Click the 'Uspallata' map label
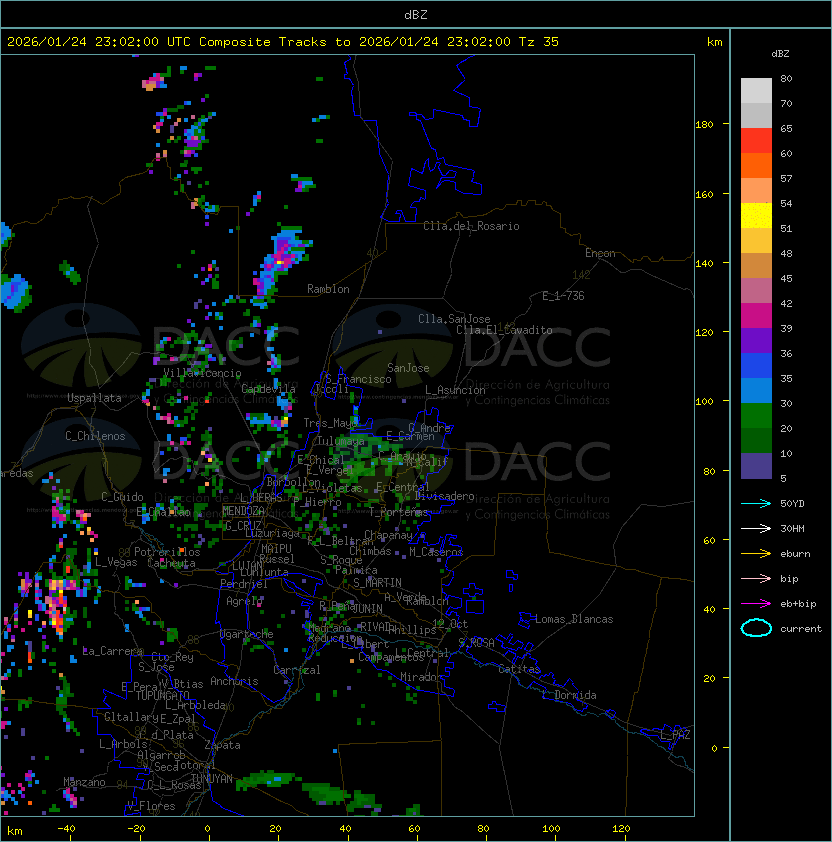Screen dimensions: 832x842 click(94, 398)
